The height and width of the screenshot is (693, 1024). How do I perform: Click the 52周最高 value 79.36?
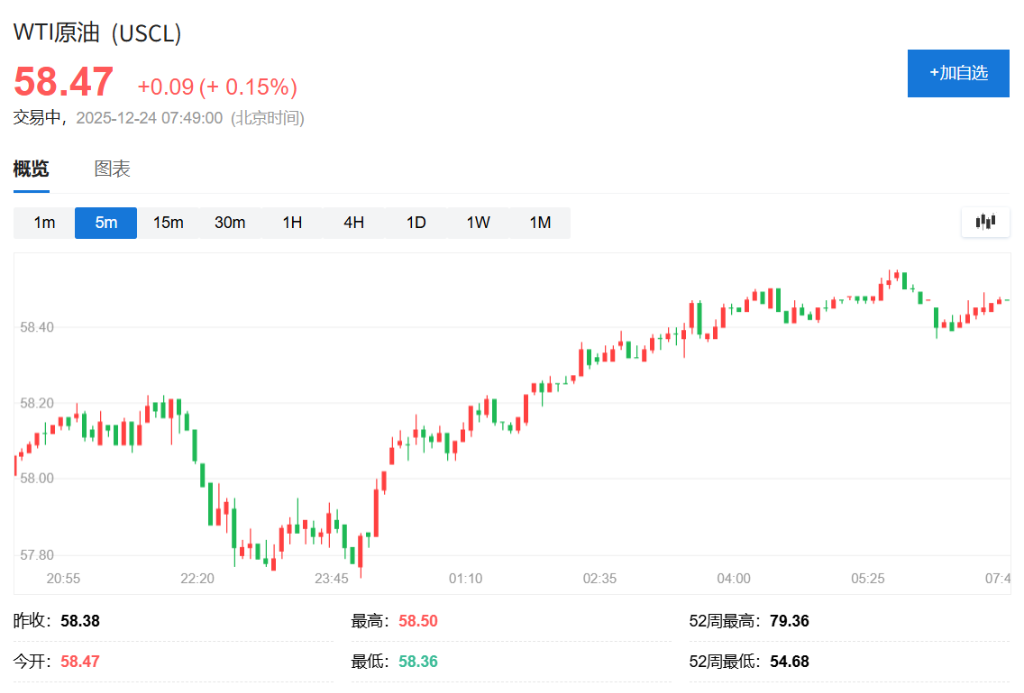point(789,621)
